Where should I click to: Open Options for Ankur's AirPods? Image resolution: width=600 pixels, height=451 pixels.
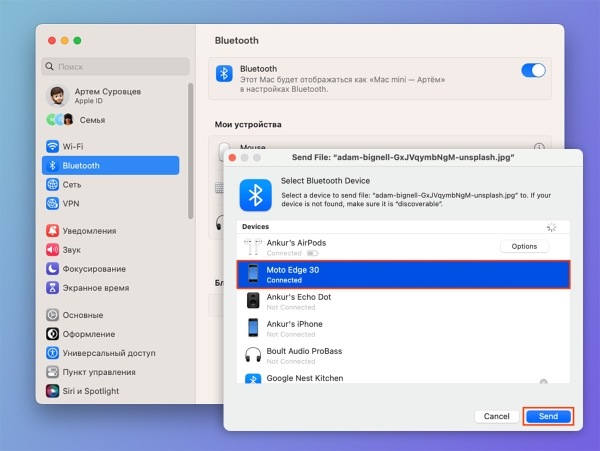524,246
